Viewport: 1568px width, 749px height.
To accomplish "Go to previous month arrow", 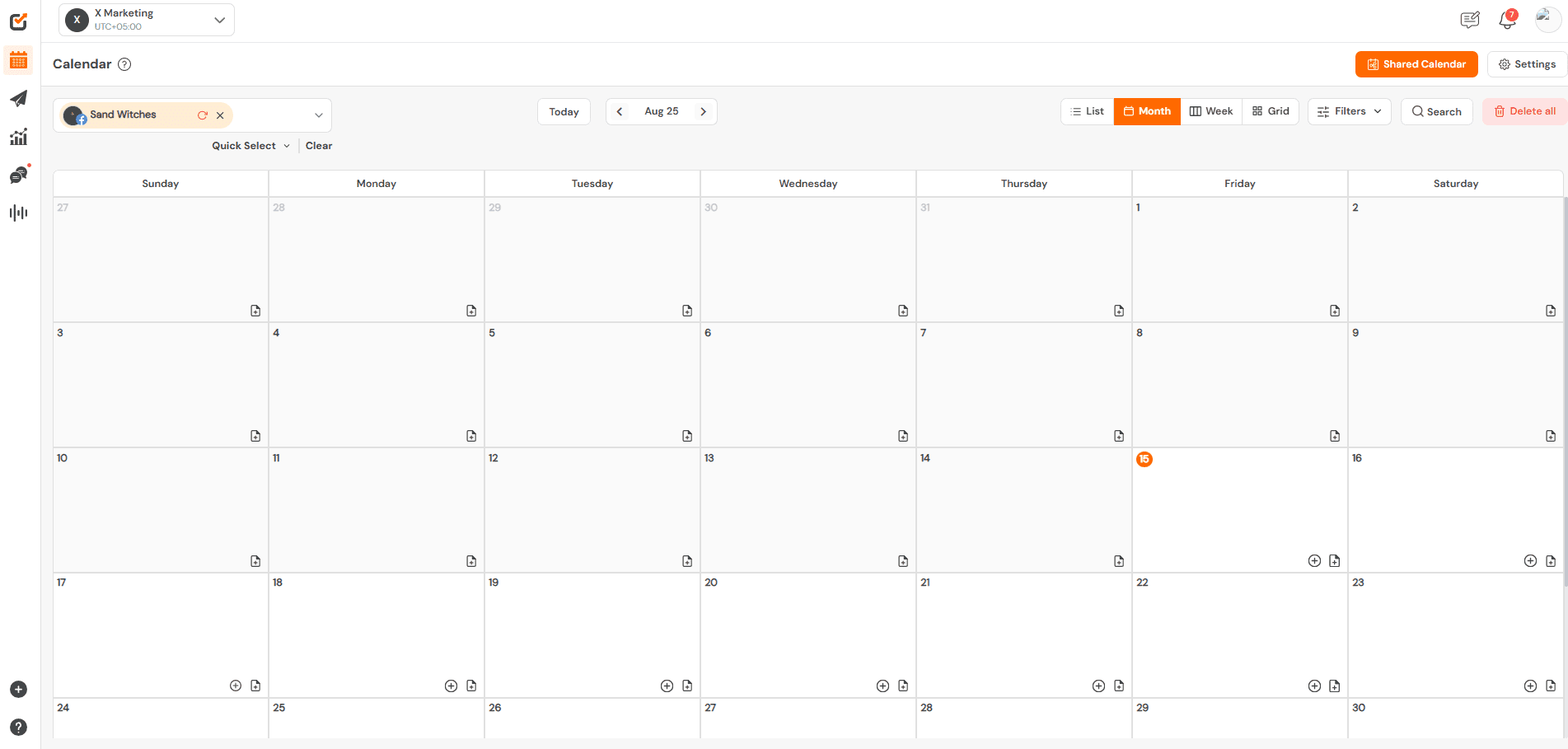I will 620,111.
